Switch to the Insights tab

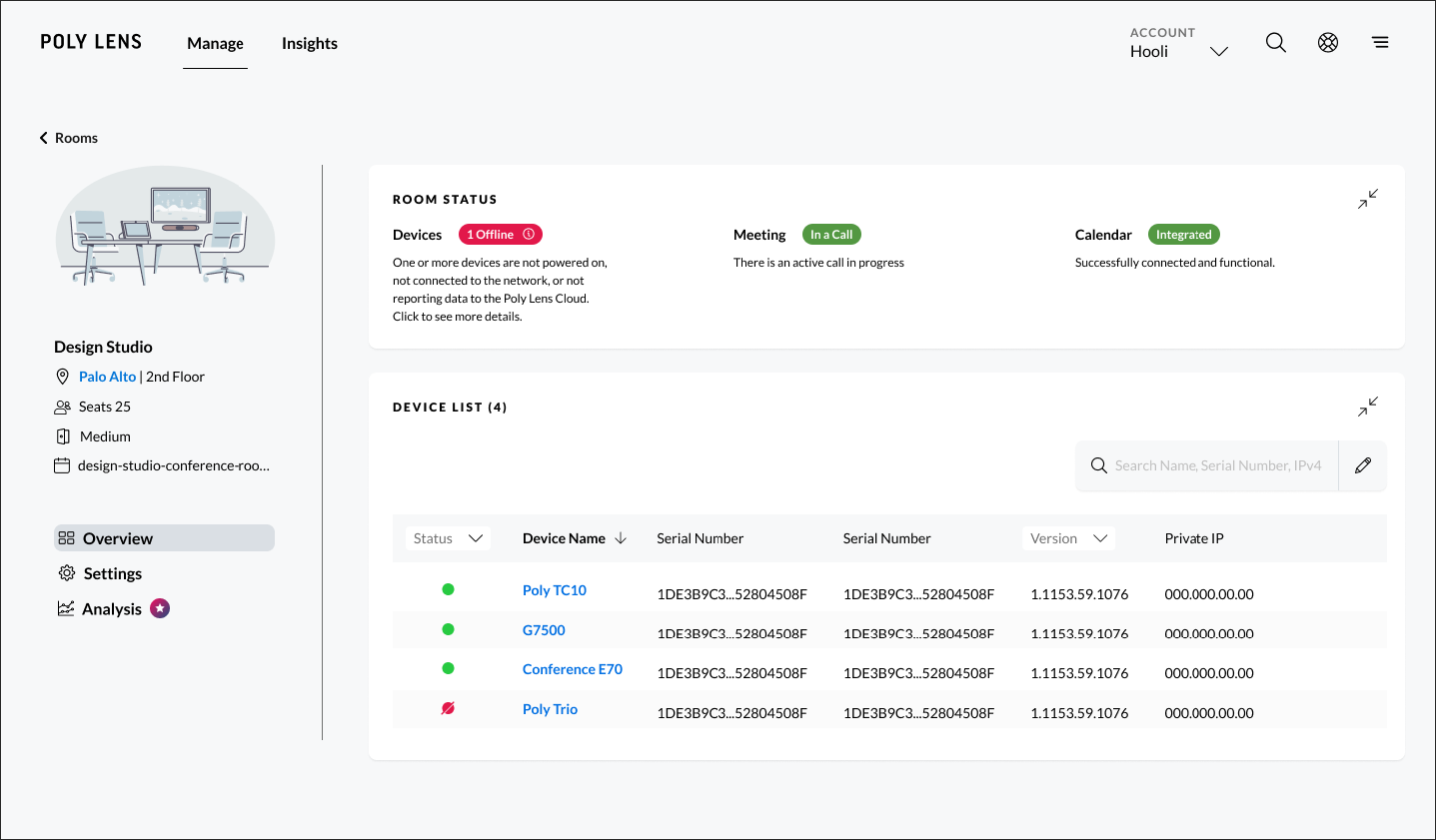click(309, 44)
